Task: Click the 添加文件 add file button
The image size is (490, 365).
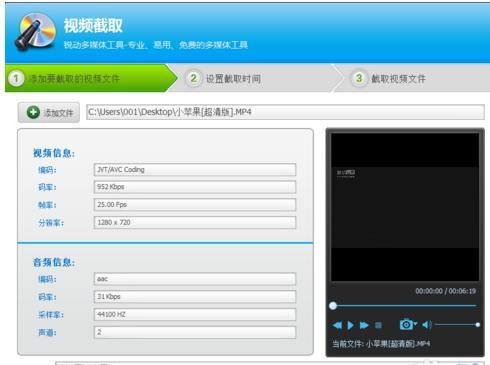Action: (x=49, y=112)
